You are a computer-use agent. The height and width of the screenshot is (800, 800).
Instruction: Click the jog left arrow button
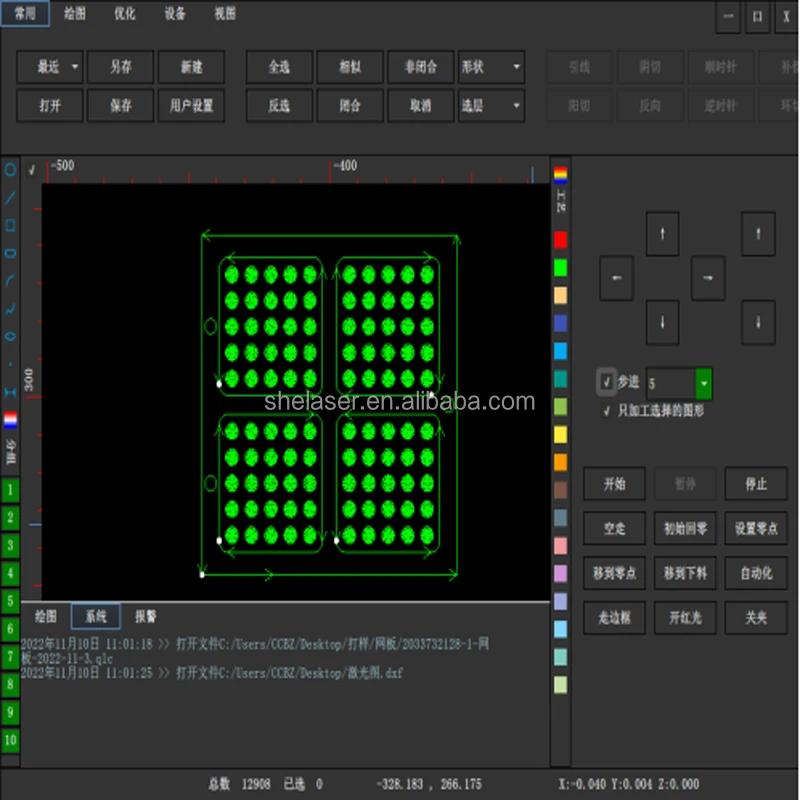click(x=616, y=278)
